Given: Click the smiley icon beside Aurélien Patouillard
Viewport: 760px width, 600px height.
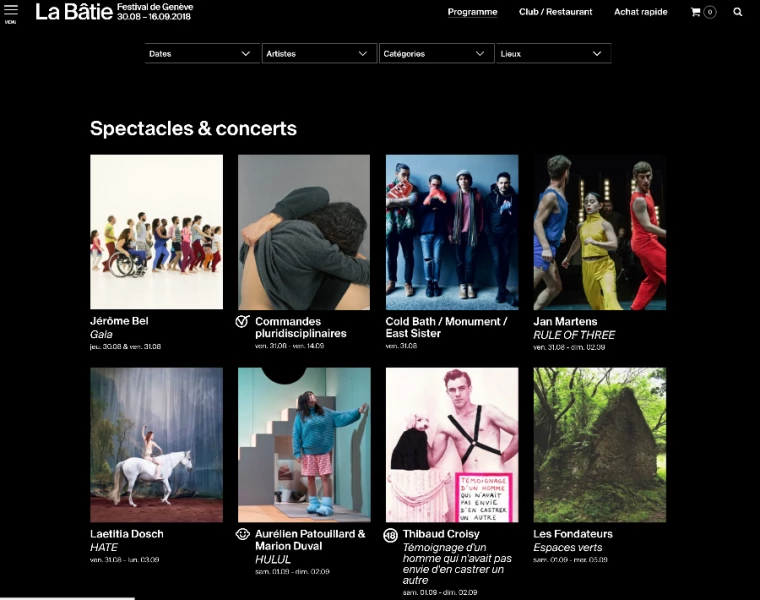Looking at the screenshot, I should point(242,534).
